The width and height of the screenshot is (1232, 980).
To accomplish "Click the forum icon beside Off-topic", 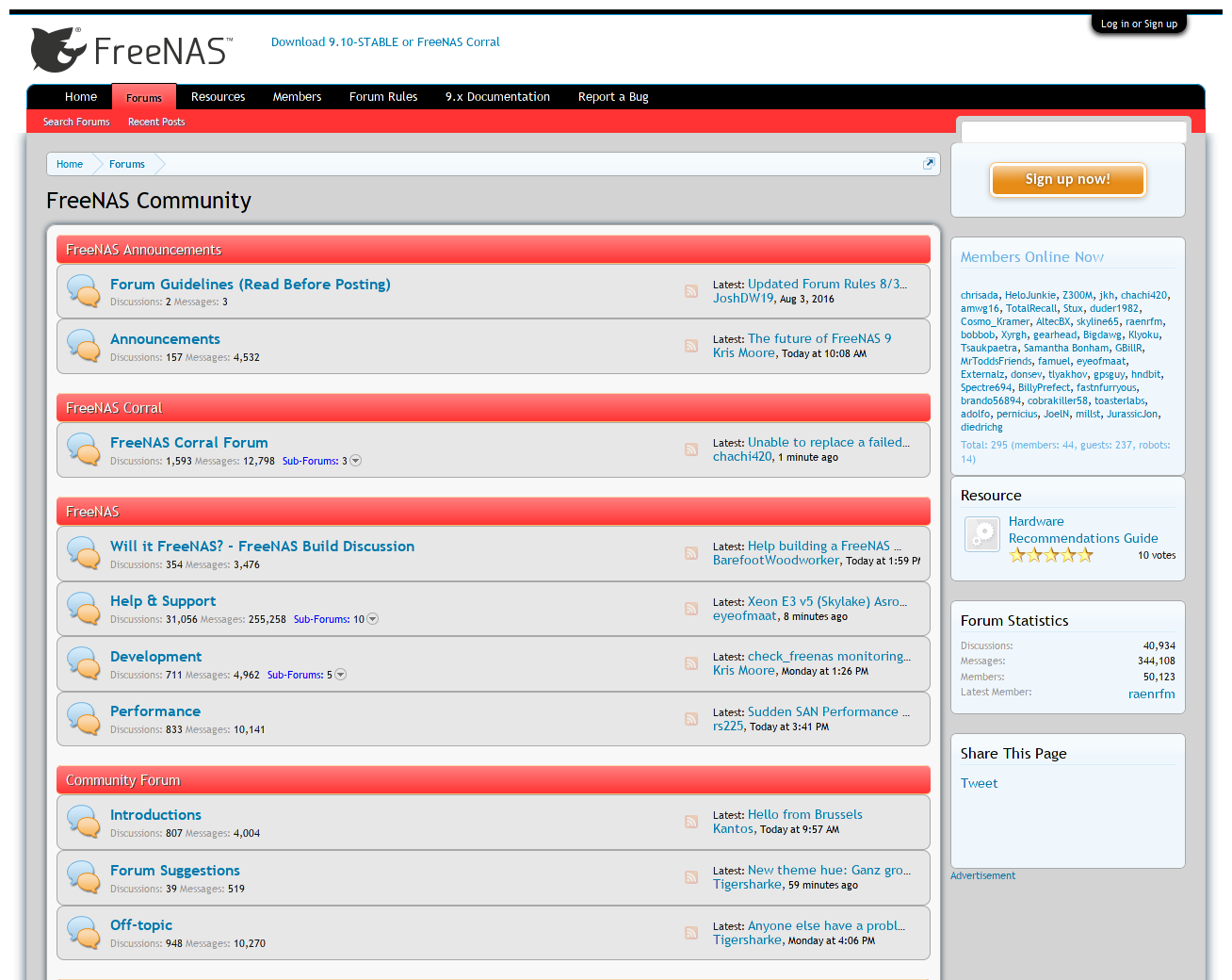I will click(84, 932).
